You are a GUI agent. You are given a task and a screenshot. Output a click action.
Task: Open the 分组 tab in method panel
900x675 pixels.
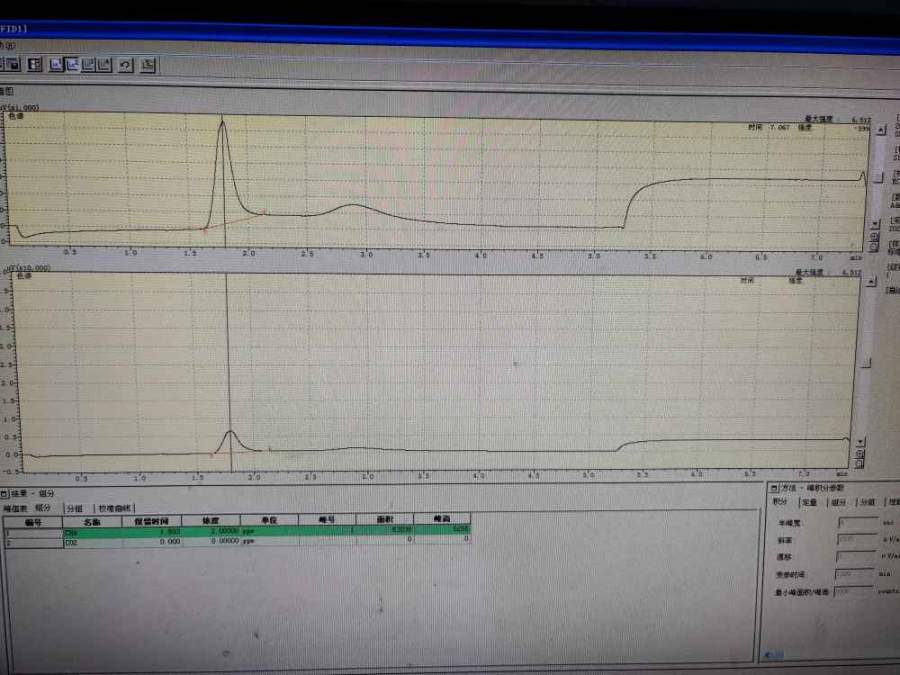[867, 502]
